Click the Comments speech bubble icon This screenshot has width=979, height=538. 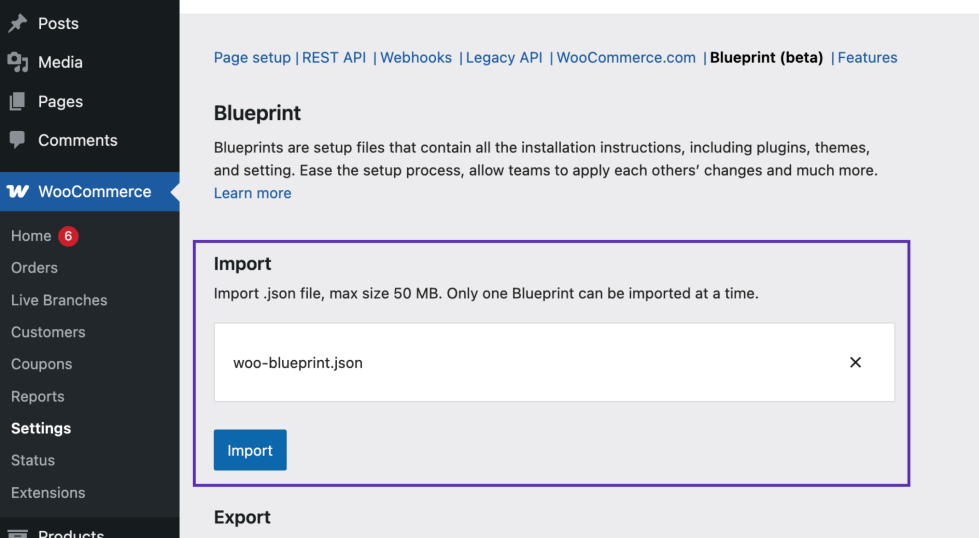click(17, 140)
